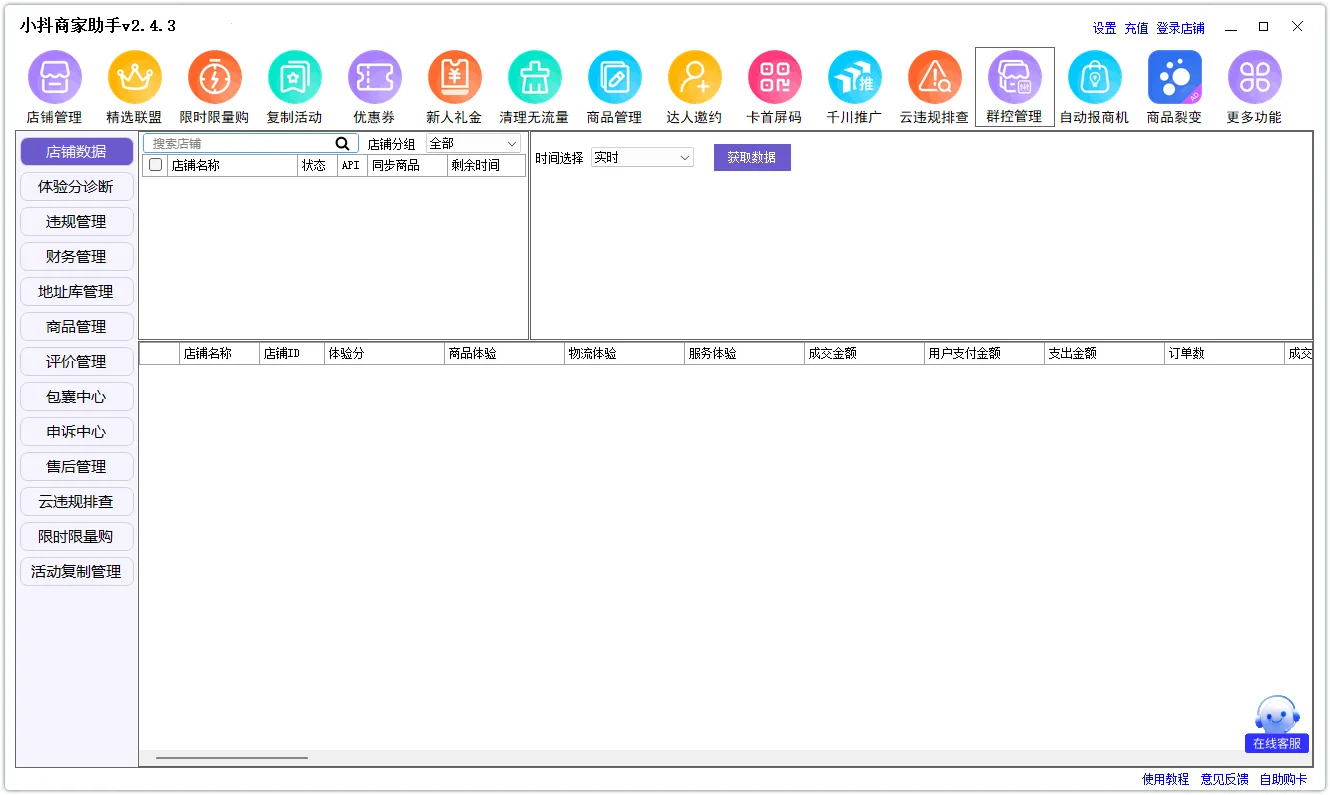Open the 时间选择 time dropdown
1330x795 pixels.
click(642, 158)
